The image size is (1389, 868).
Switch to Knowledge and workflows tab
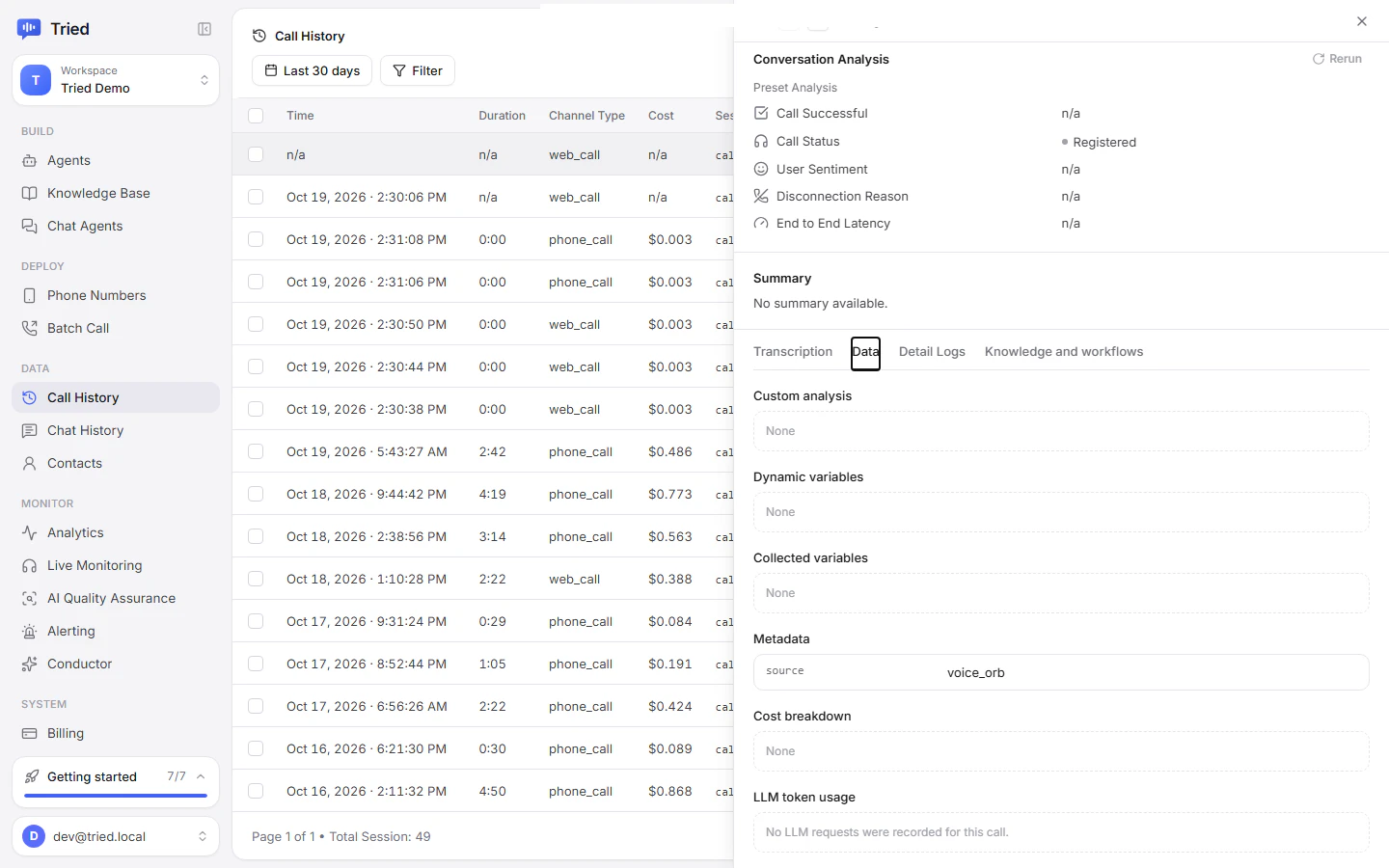click(1064, 352)
